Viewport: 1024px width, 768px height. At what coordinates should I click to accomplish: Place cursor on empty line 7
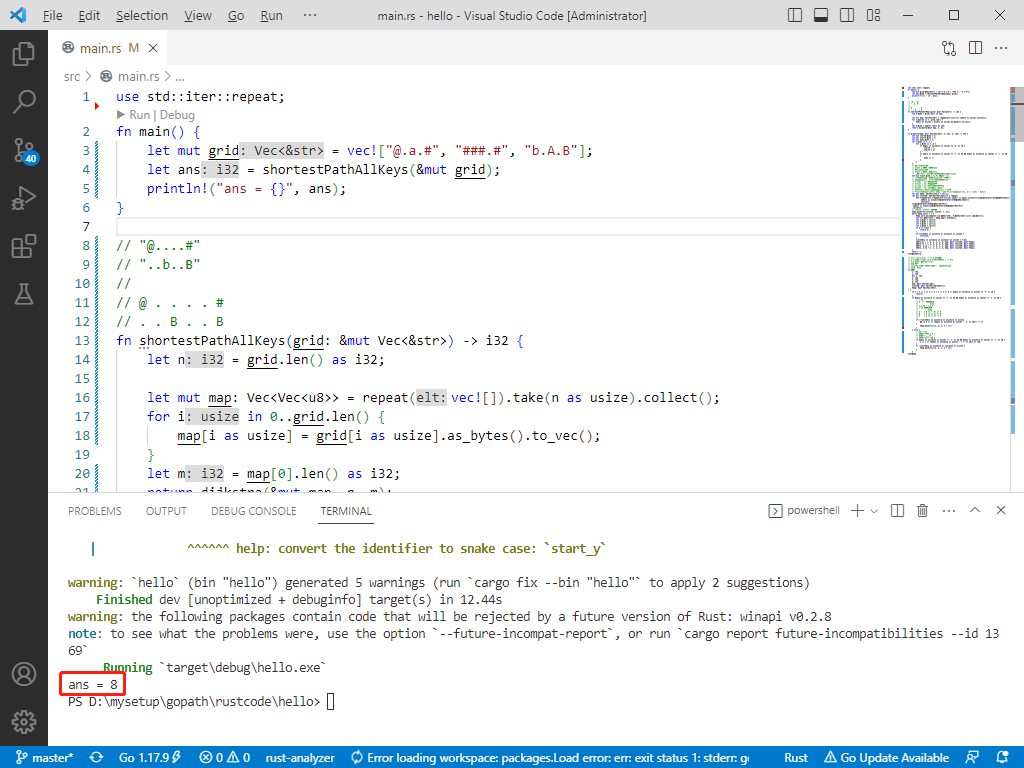(508, 227)
